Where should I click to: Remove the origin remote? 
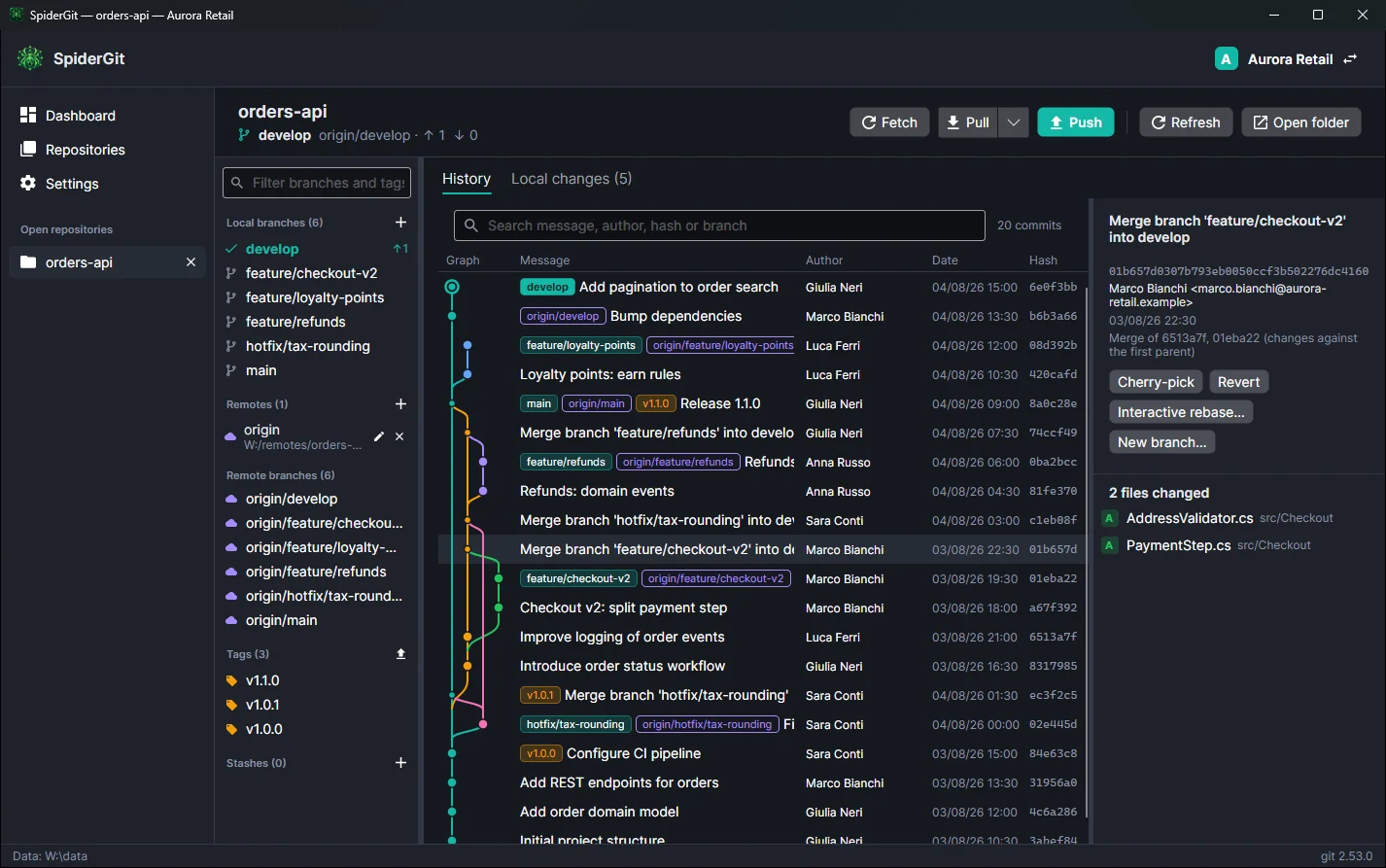(x=398, y=436)
